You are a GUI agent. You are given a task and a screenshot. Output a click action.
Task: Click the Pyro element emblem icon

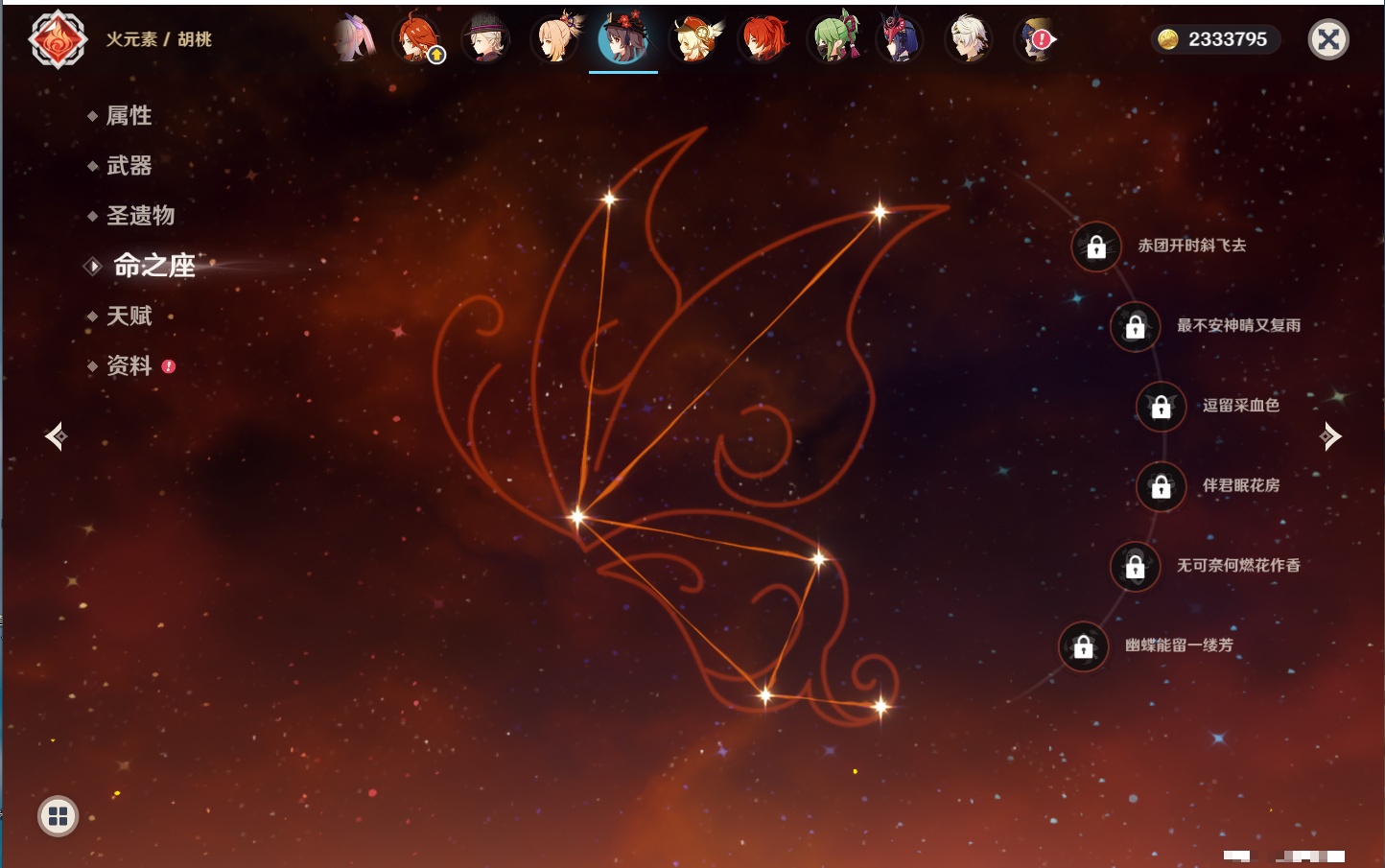point(58,39)
